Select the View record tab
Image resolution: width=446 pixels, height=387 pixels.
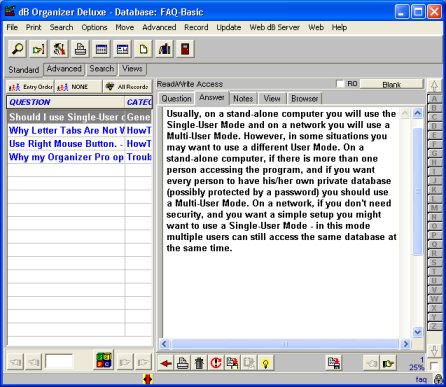[272, 99]
